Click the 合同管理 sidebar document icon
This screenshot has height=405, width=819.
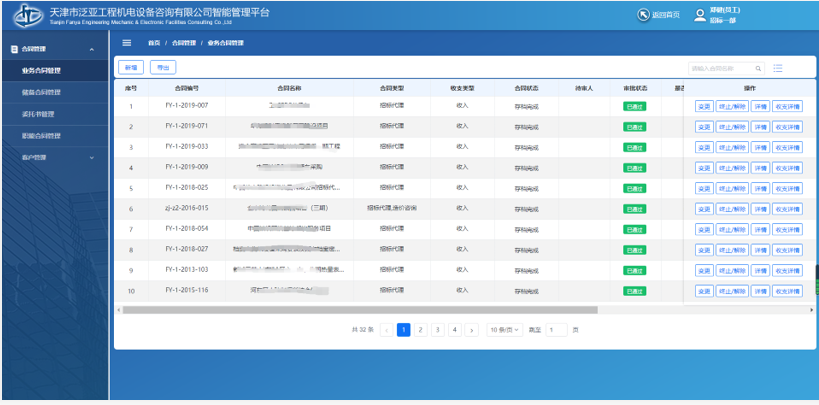[x=13, y=49]
